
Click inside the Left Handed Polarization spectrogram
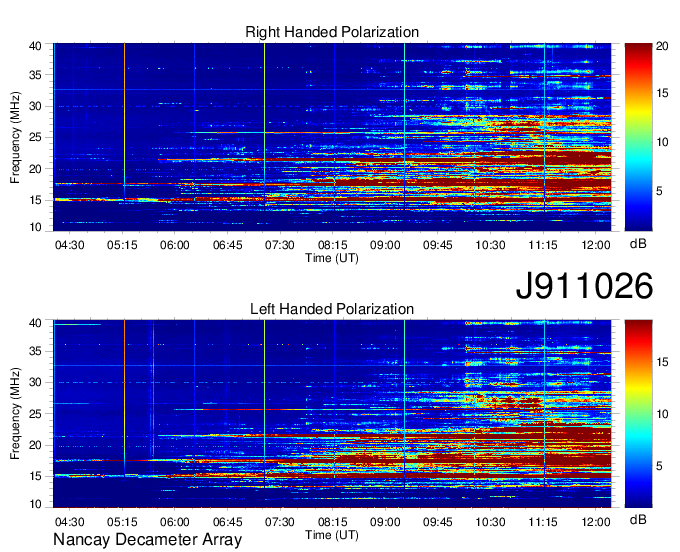tap(332, 414)
